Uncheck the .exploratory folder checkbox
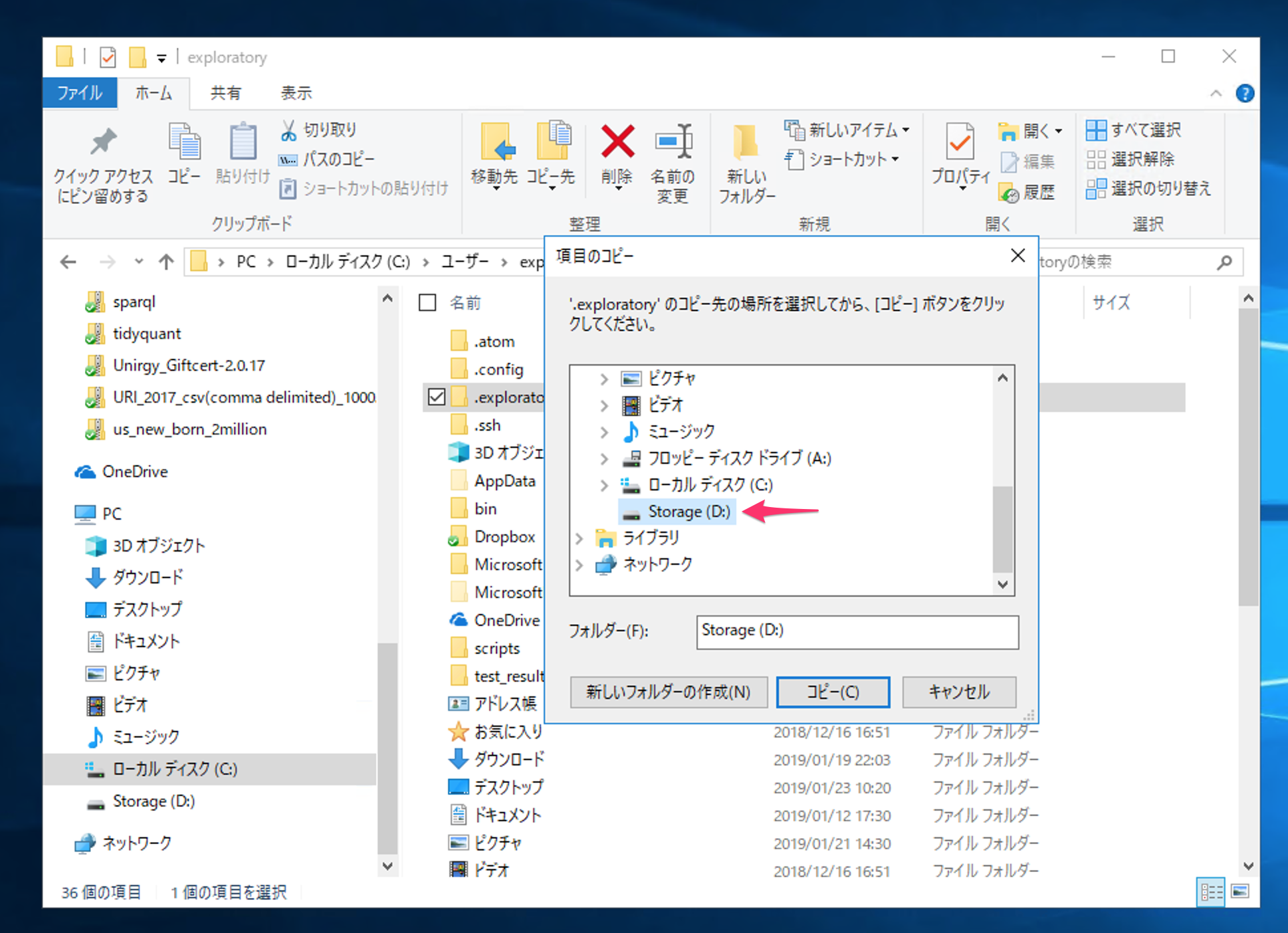1288x933 pixels. click(437, 397)
